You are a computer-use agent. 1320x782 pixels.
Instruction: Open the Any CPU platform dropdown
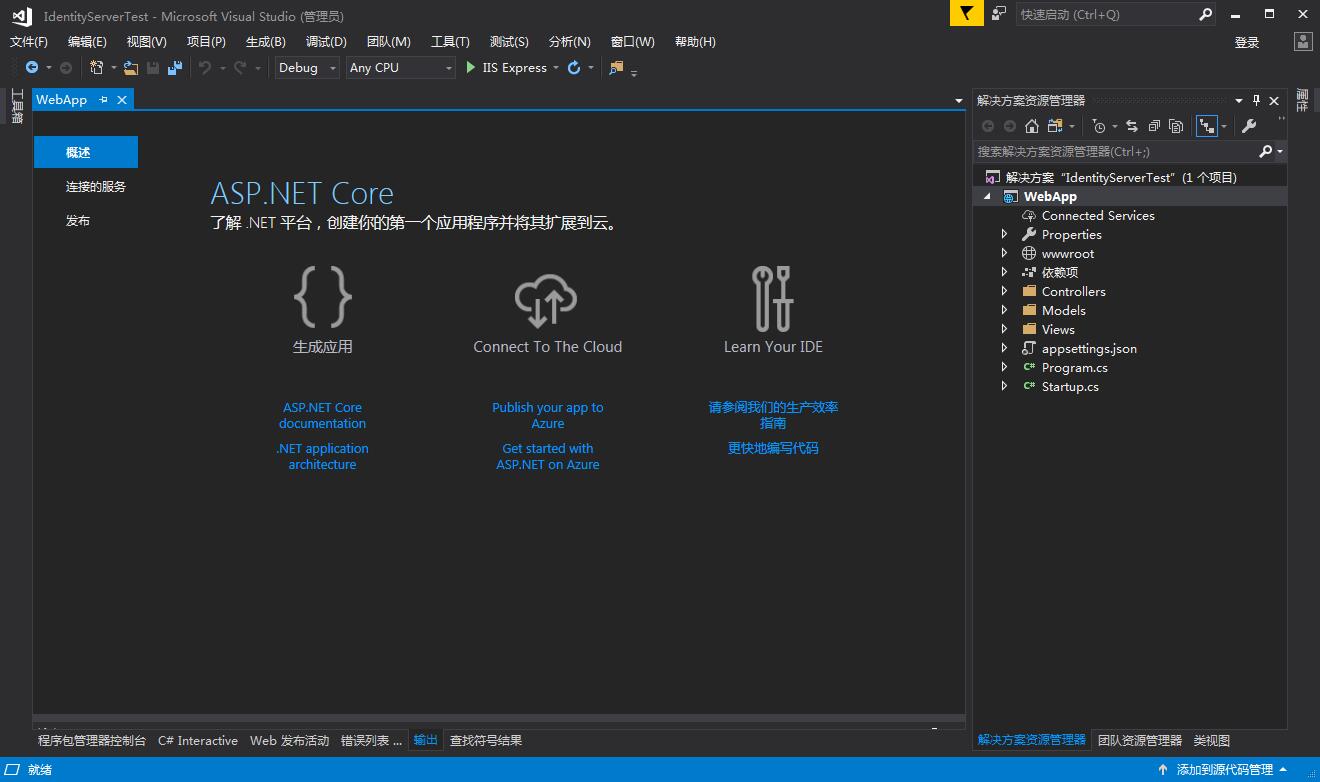coord(401,68)
